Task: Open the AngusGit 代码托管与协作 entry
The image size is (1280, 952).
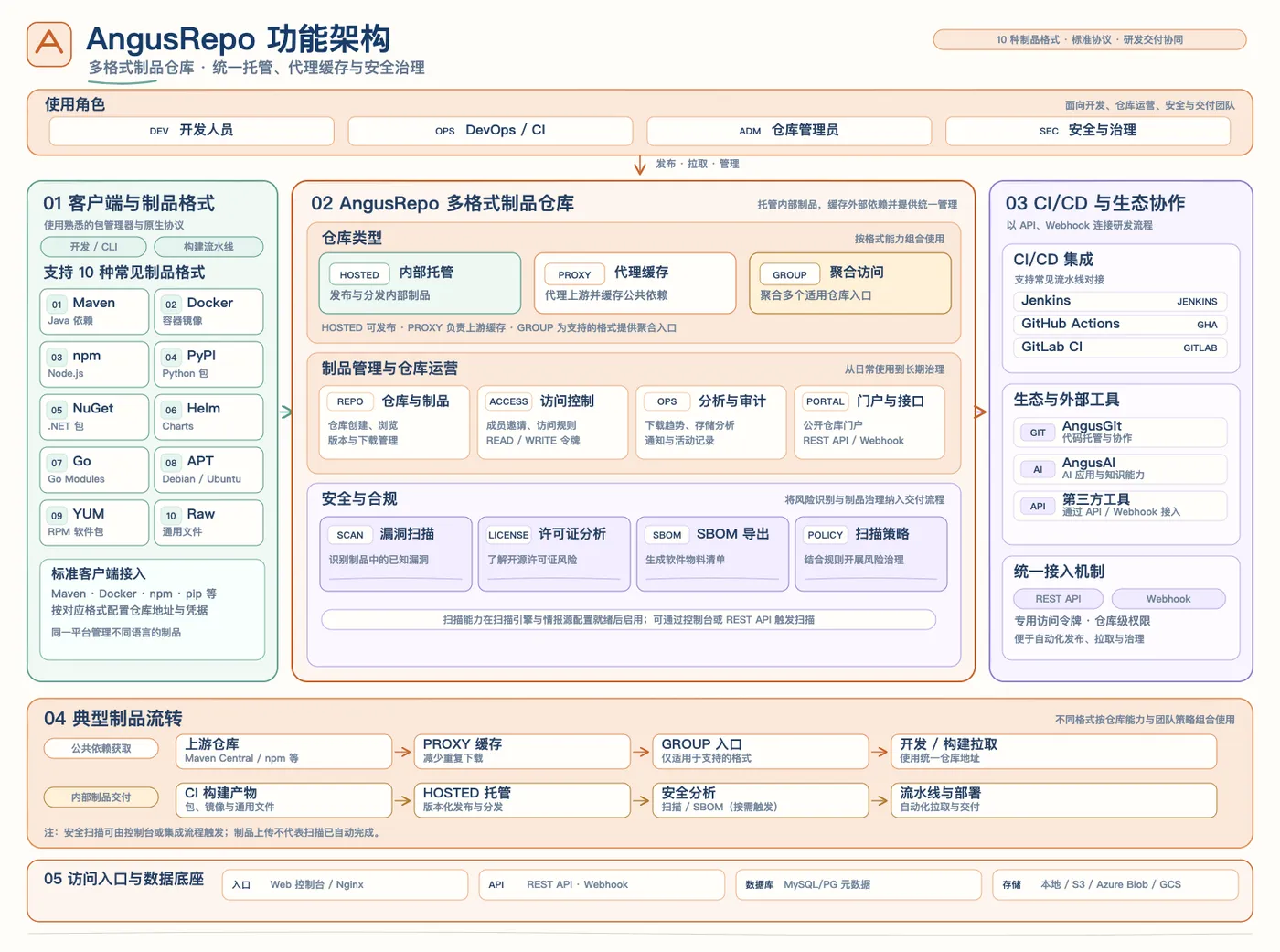Action: click(1120, 432)
